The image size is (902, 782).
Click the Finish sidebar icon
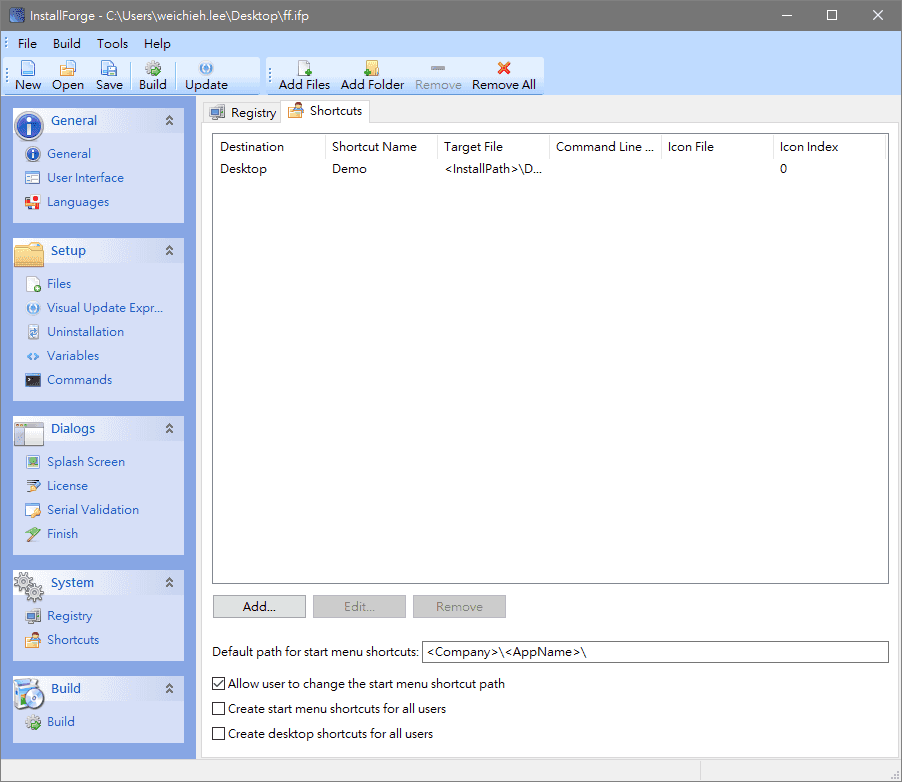click(33, 535)
